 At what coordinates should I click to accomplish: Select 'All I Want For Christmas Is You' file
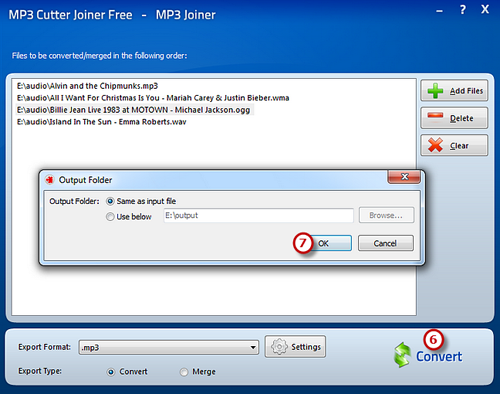153,98
